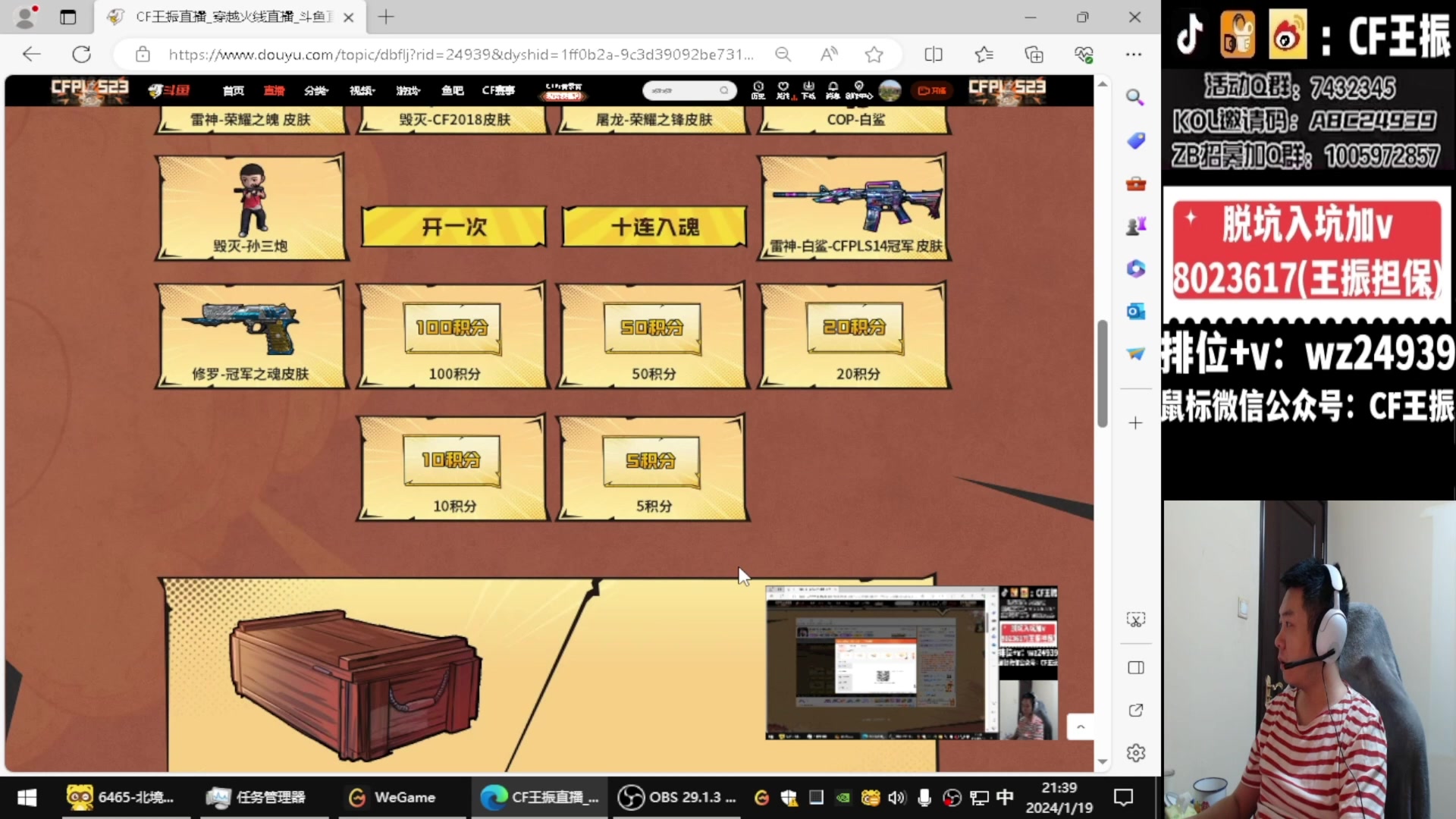Viewport: 1456px width, 819px height.
Task: Expand the 视频 navigation dropdown
Action: click(x=362, y=91)
